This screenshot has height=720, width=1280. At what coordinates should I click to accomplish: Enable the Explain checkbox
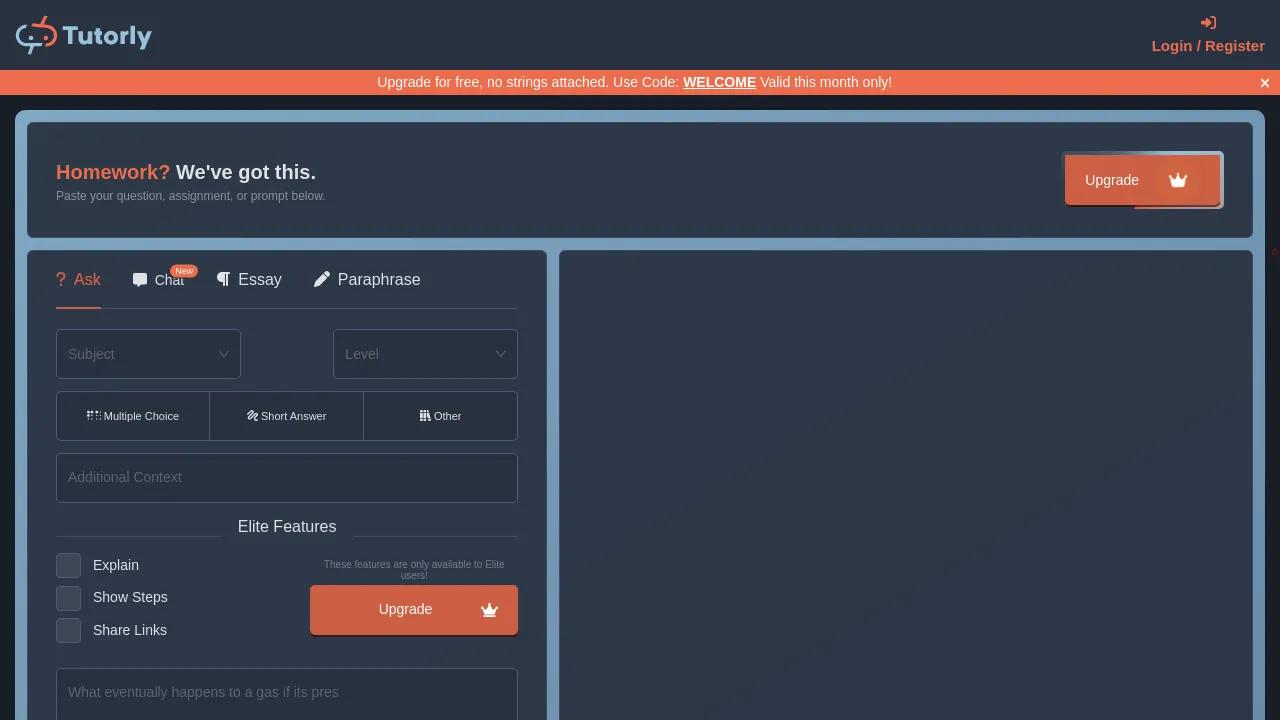(68, 566)
